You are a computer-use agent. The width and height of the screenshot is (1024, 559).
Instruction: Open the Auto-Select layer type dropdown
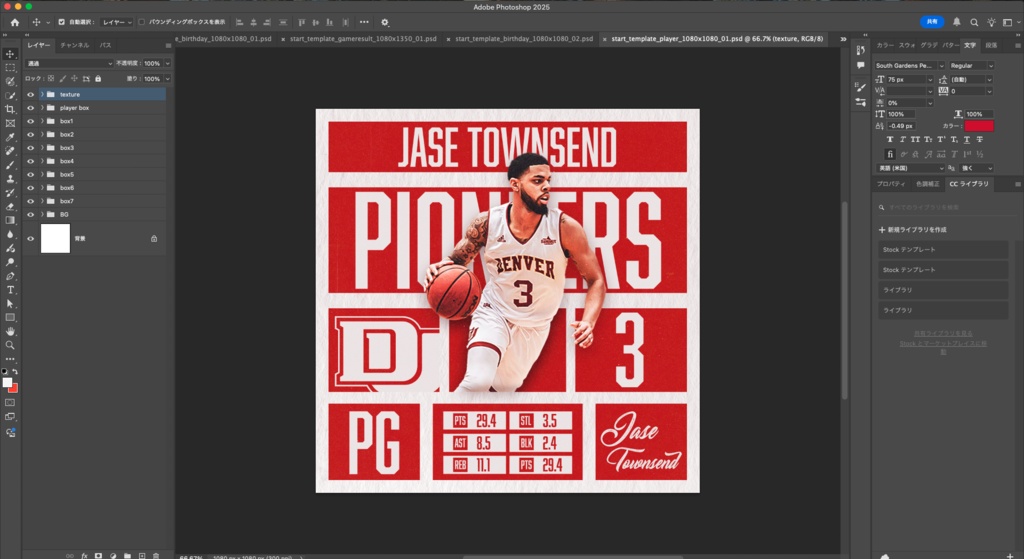pyautogui.click(x=117, y=22)
